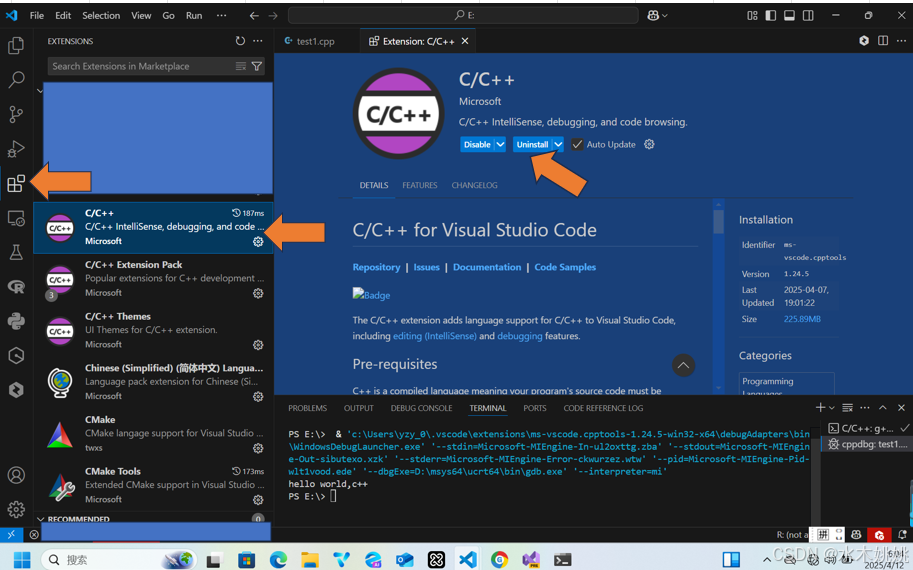913x570 pixels.
Task: Open Google Chrome from the taskbar
Action: coord(499,560)
